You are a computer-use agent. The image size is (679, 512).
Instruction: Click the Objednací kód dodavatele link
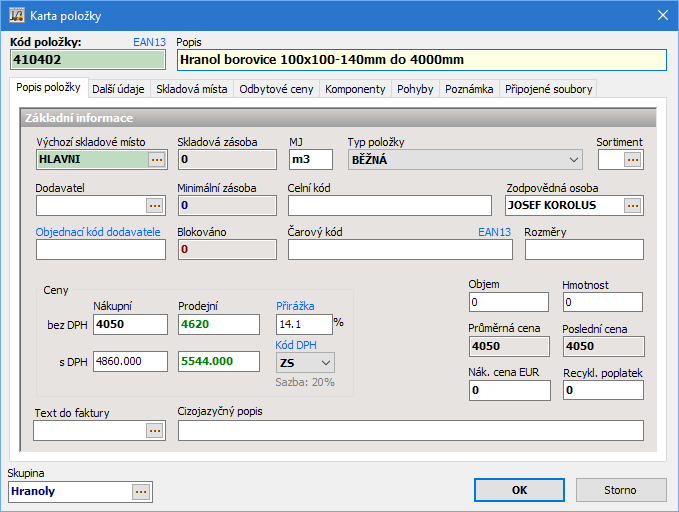point(98,232)
